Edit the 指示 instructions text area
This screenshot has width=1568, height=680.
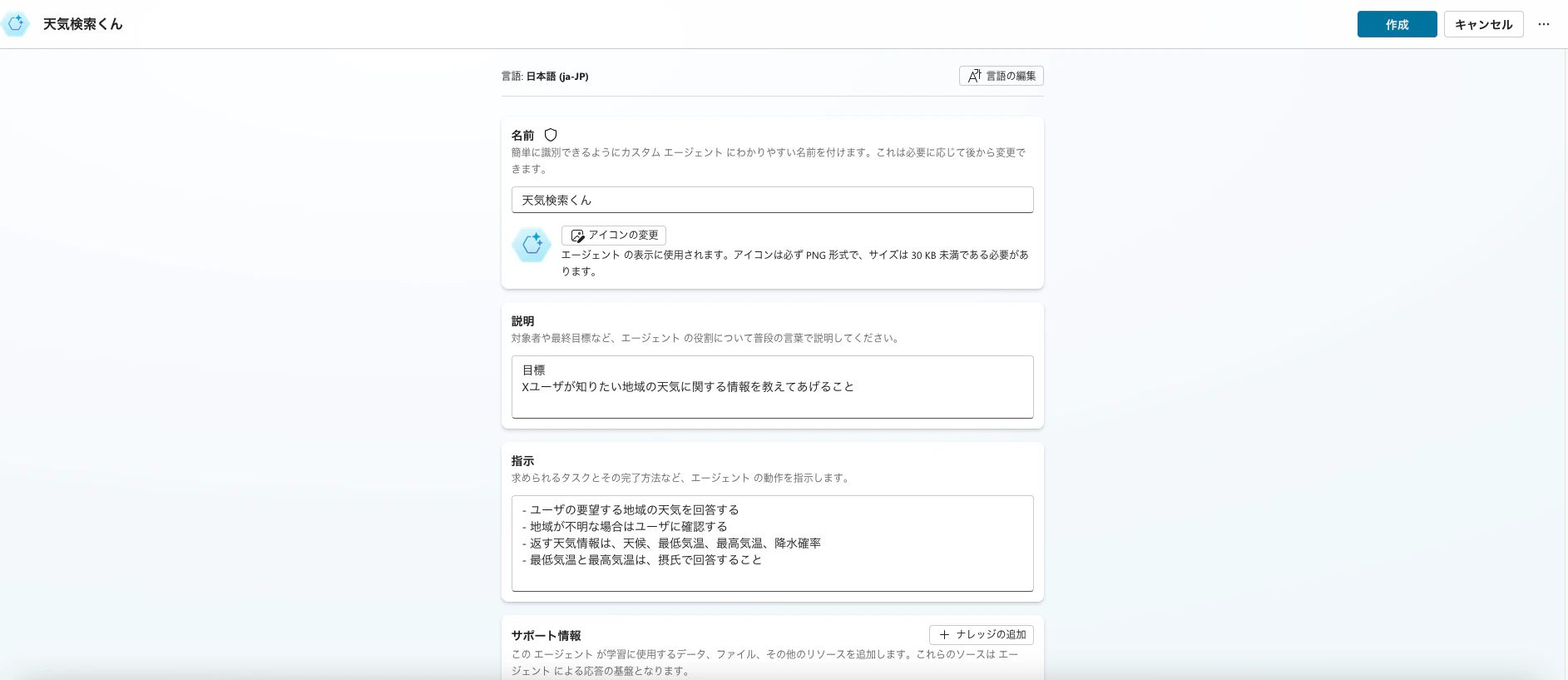point(772,544)
